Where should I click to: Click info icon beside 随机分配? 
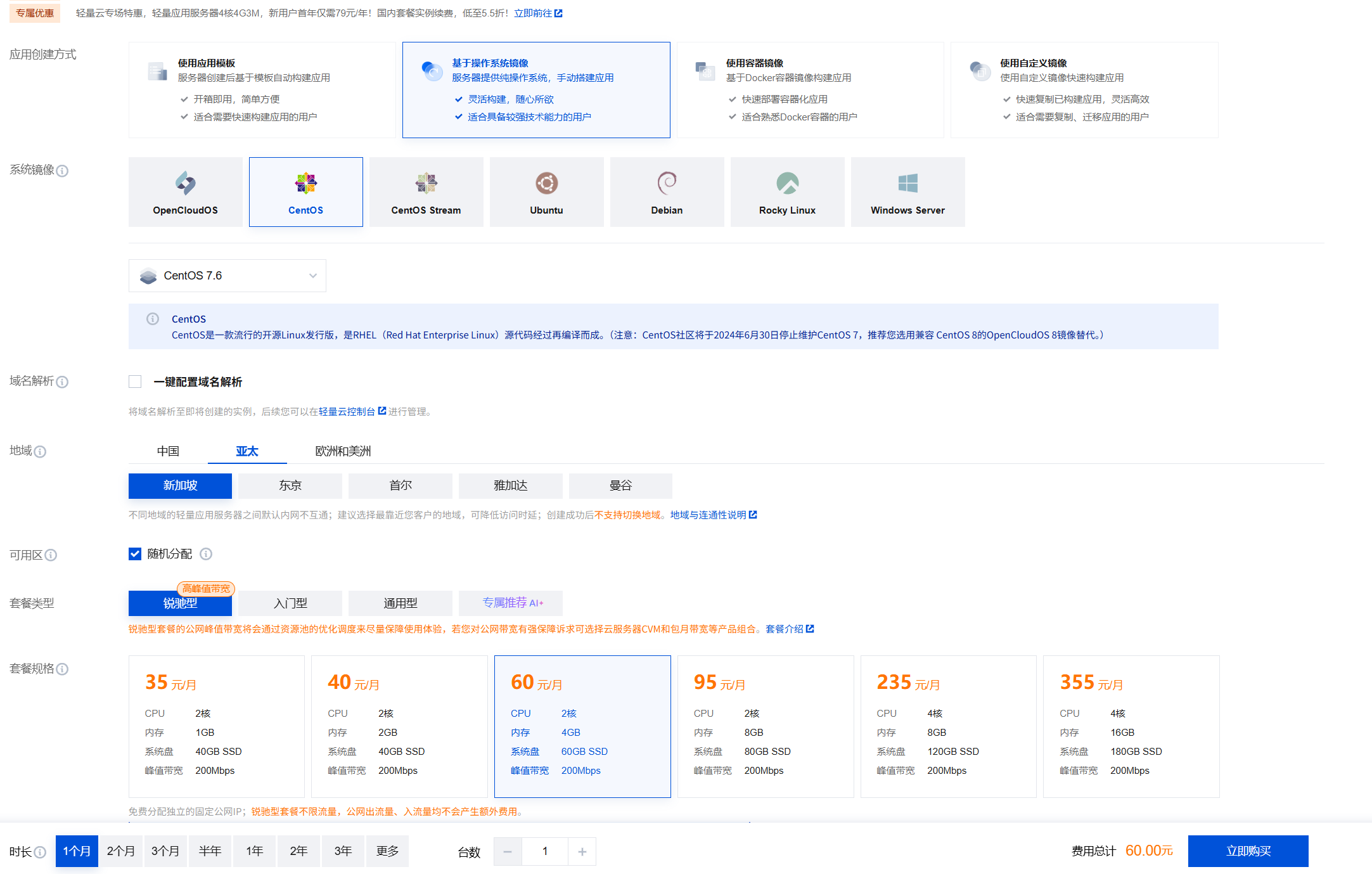pos(206,554)
